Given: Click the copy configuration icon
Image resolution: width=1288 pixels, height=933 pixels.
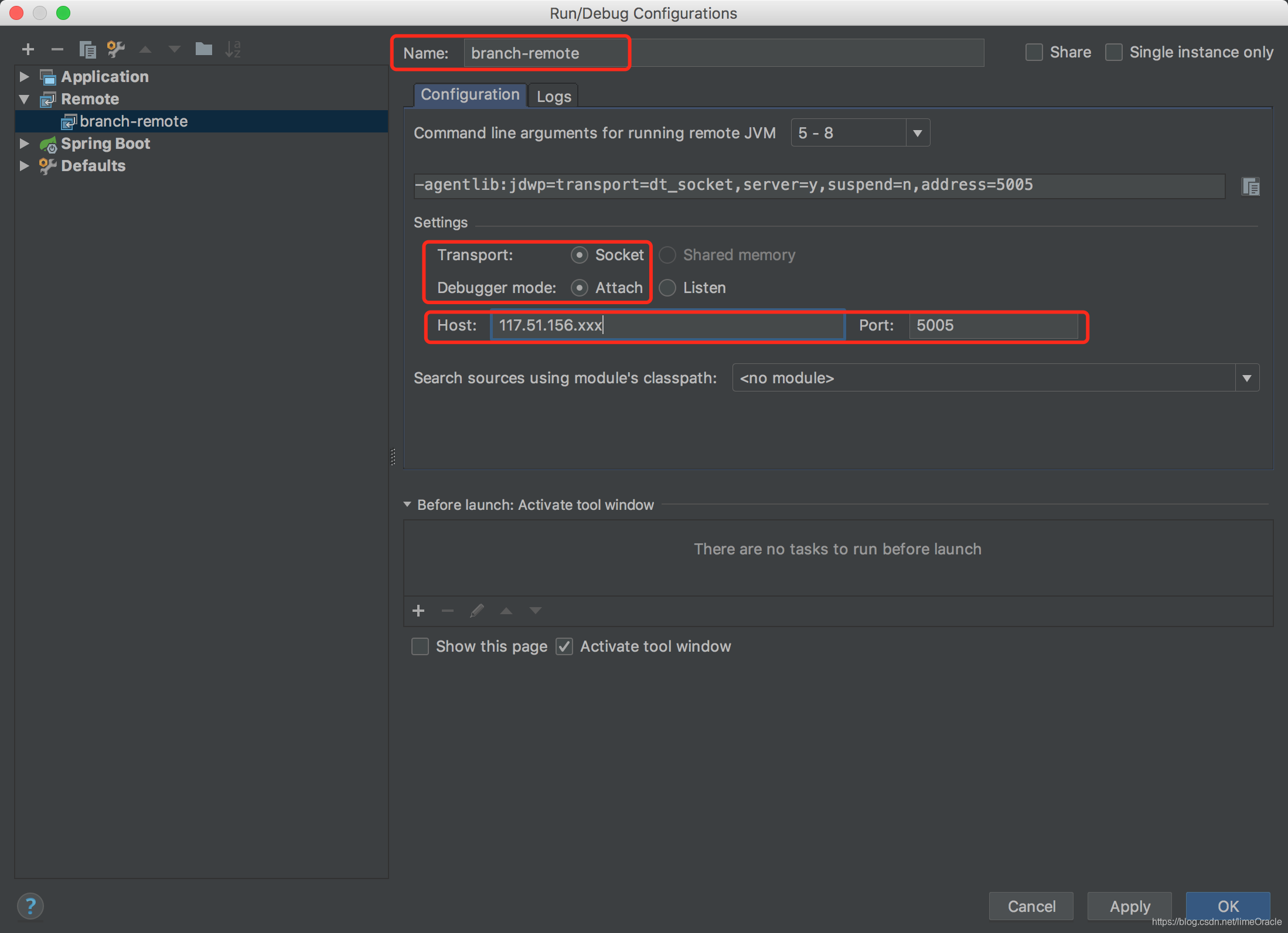Looking at the screenshot, I should click(87, 49).
